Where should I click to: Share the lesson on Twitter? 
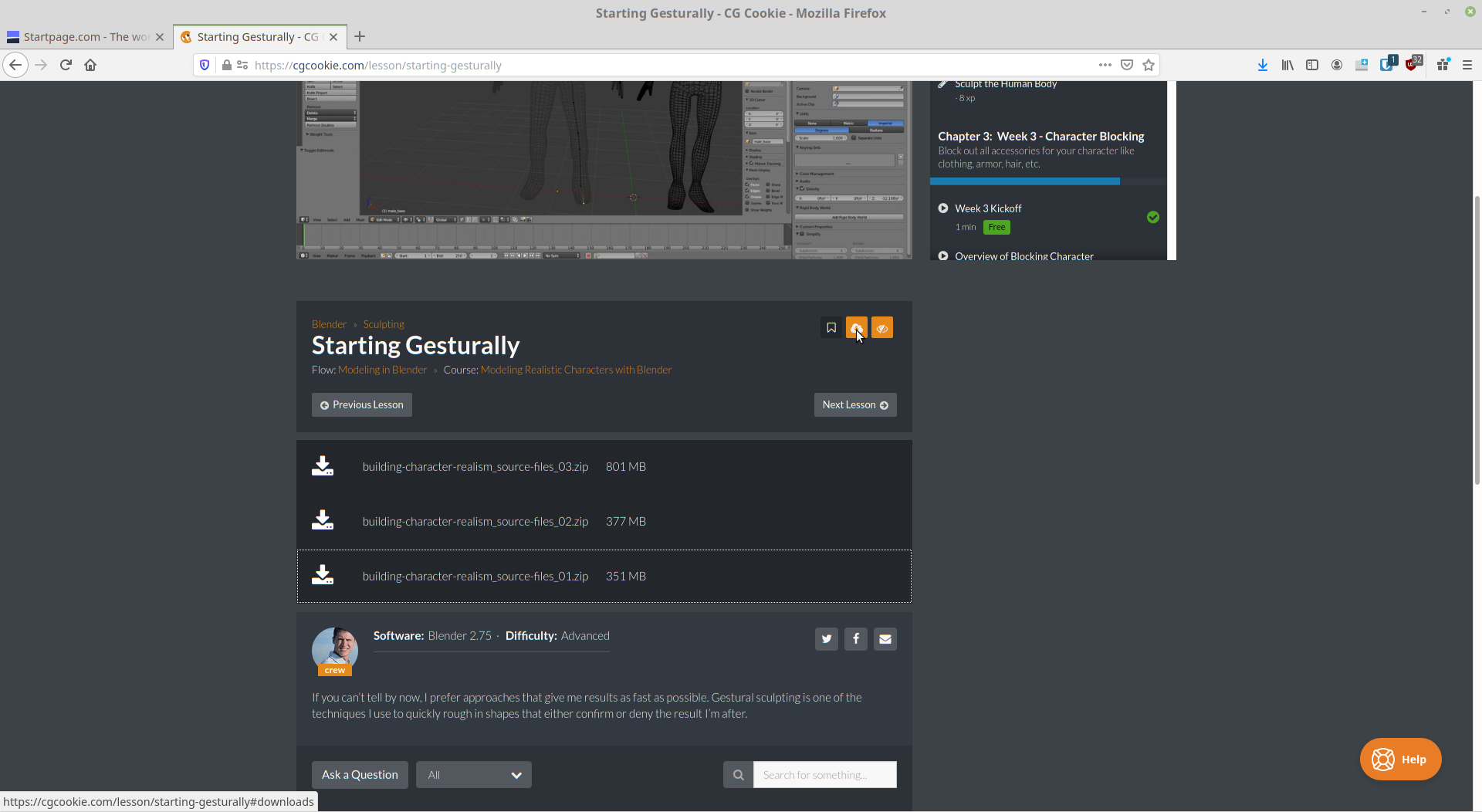point(826,638)
